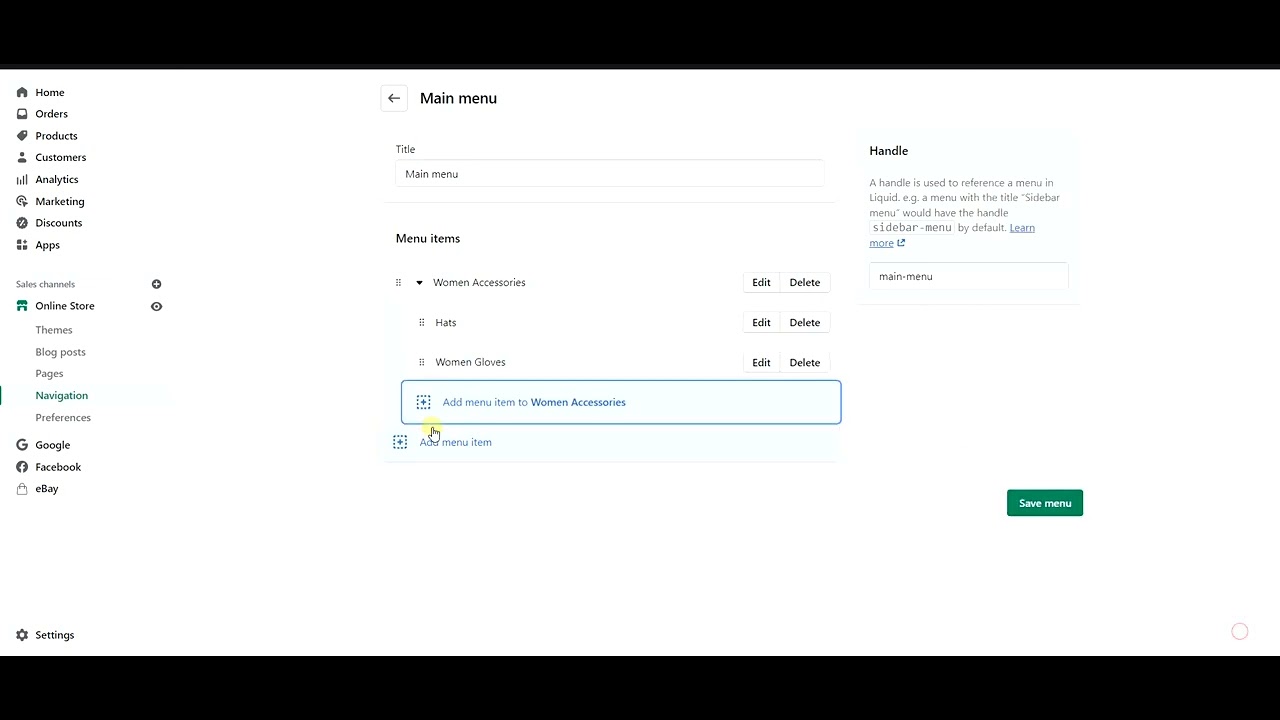The width and height of the screenshot is (1280, 720).
Task: Grab the Women Gloves drag handle
Action: click(x=421, y=362)
